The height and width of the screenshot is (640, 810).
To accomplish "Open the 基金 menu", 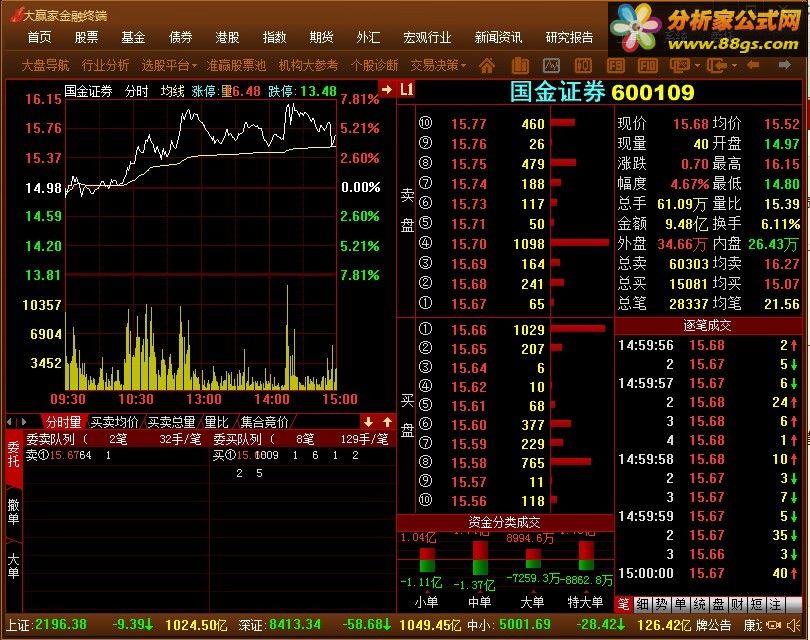I will click(133, 37).
